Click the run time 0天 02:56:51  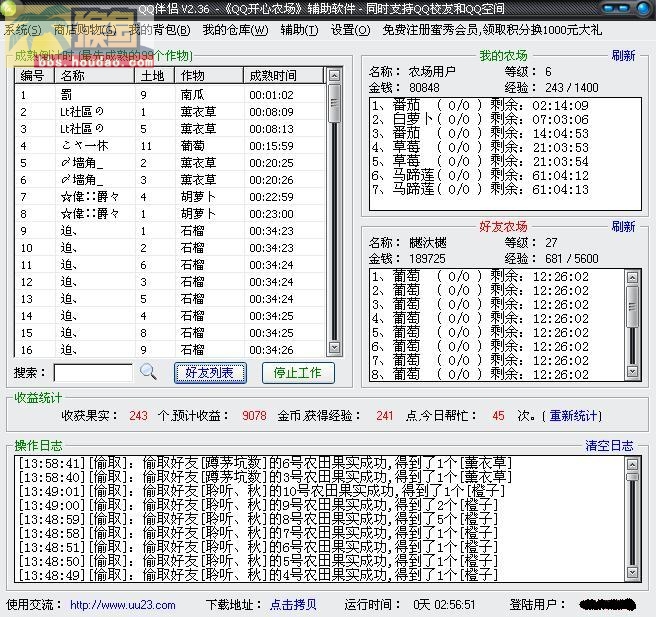(444, 605)
